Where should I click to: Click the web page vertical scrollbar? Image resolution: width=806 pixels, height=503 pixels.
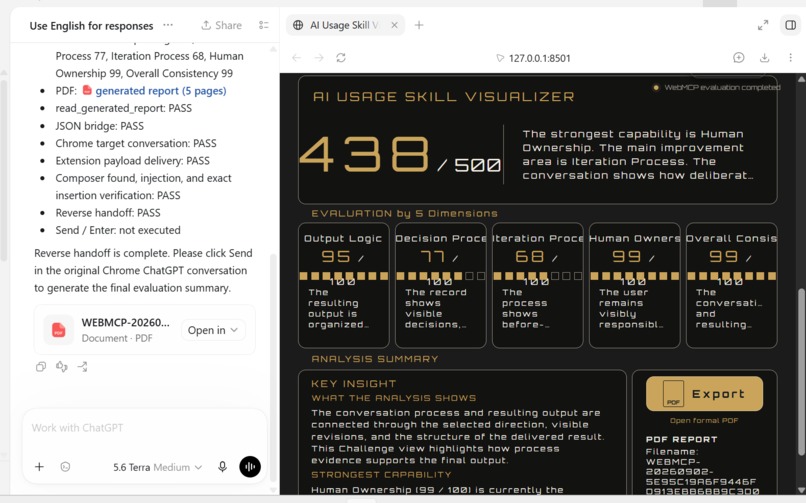801,372
